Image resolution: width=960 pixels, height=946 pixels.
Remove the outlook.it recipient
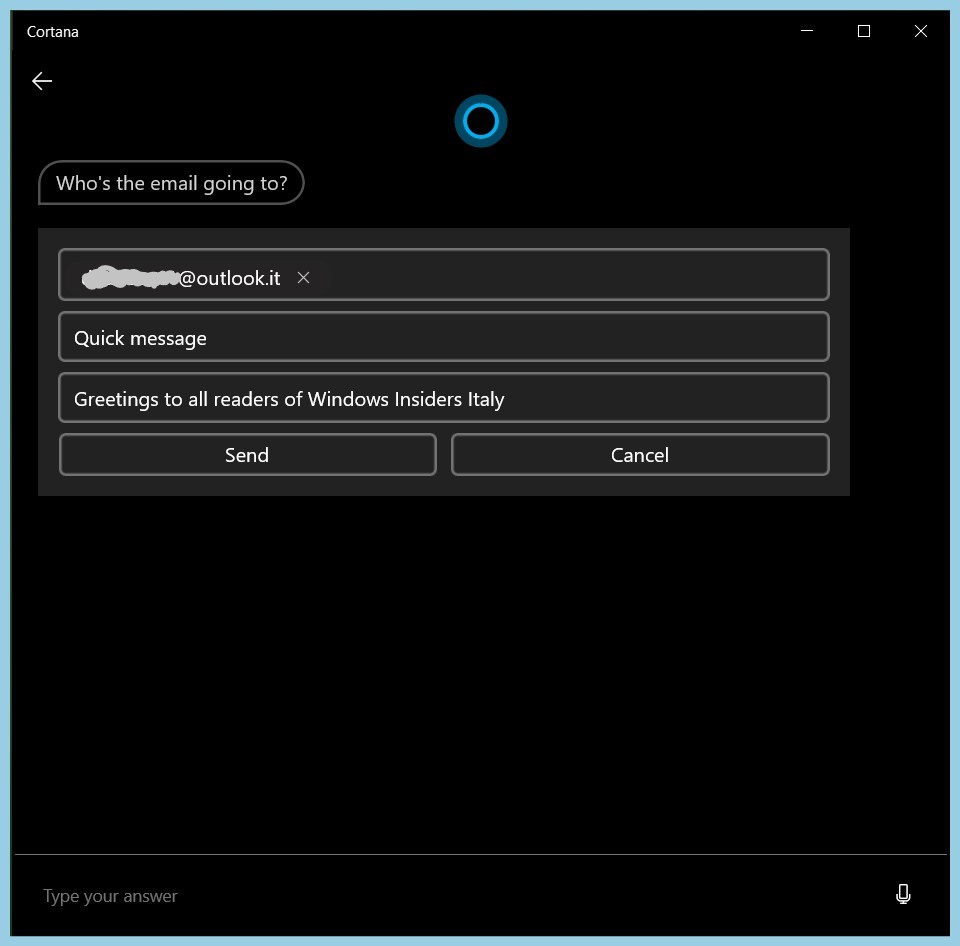pyautogui.click(x=303, y=278)
